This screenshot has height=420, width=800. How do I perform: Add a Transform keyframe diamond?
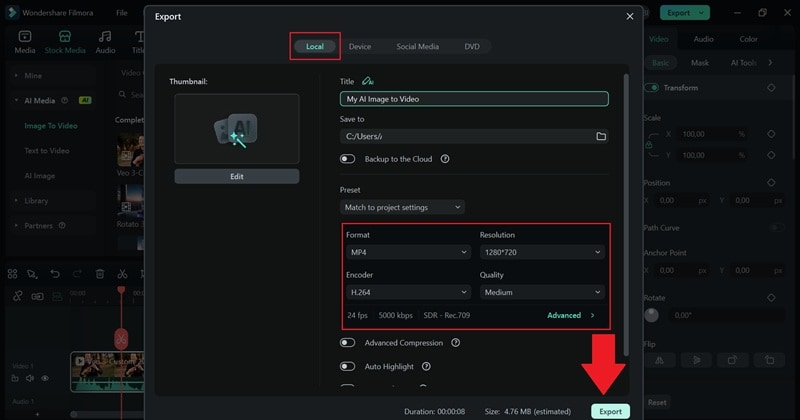tap(771, 88)
